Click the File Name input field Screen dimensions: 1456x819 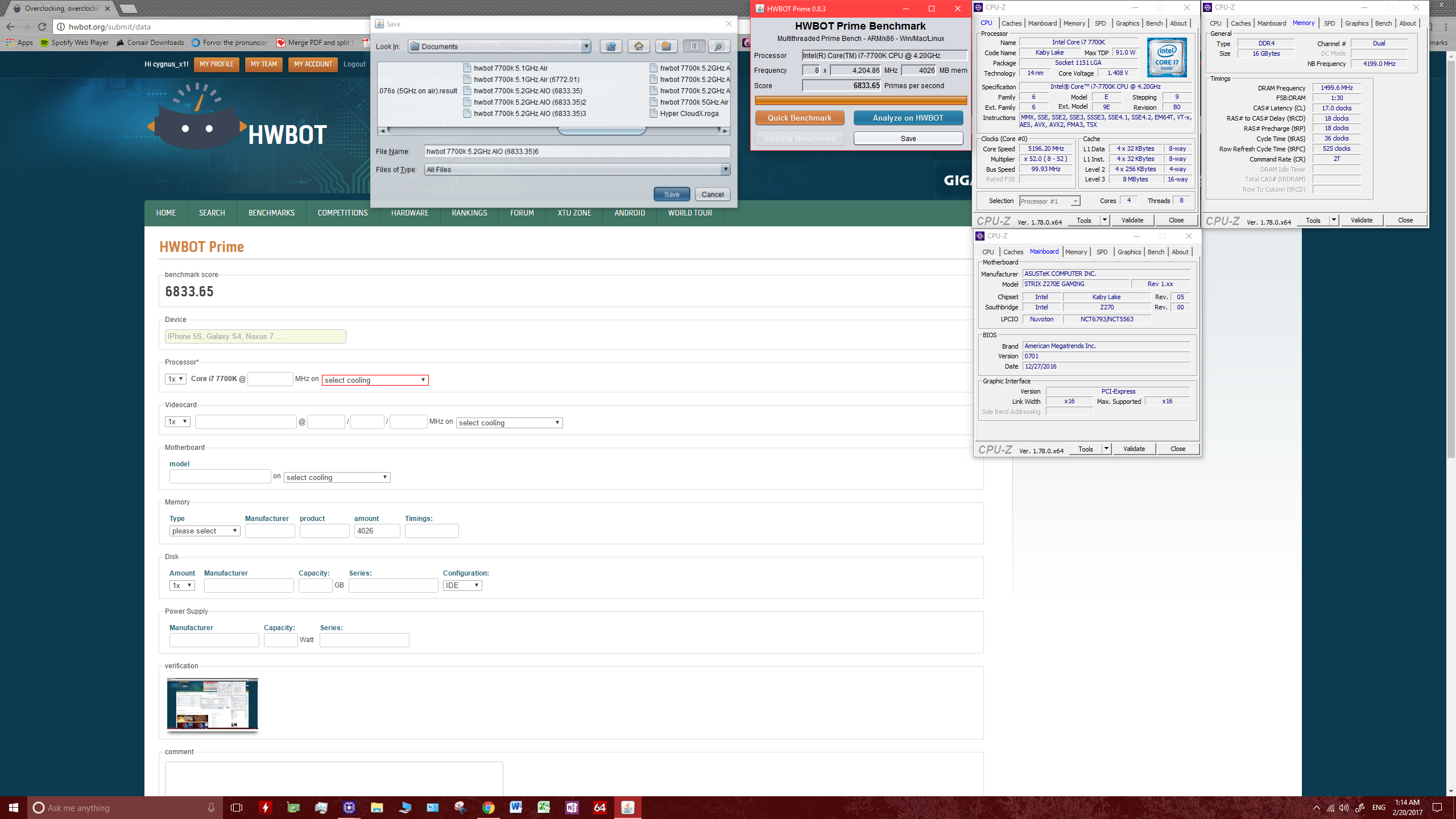[577, 151]
